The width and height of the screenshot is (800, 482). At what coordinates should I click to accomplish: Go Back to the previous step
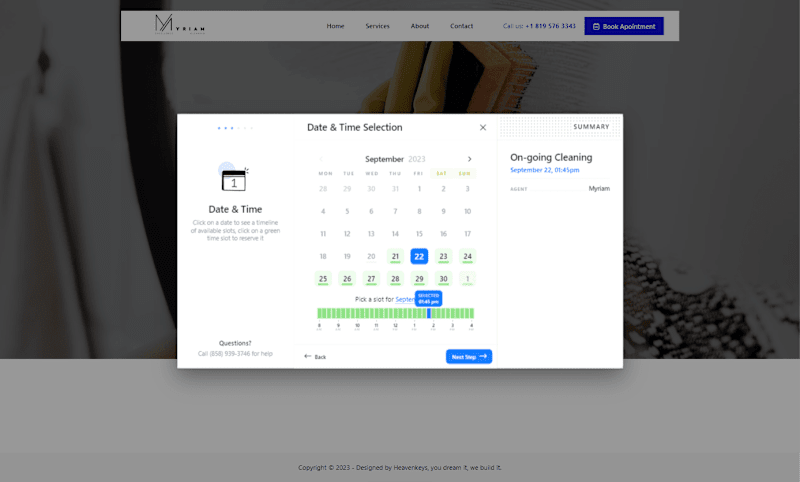[315, 357]
